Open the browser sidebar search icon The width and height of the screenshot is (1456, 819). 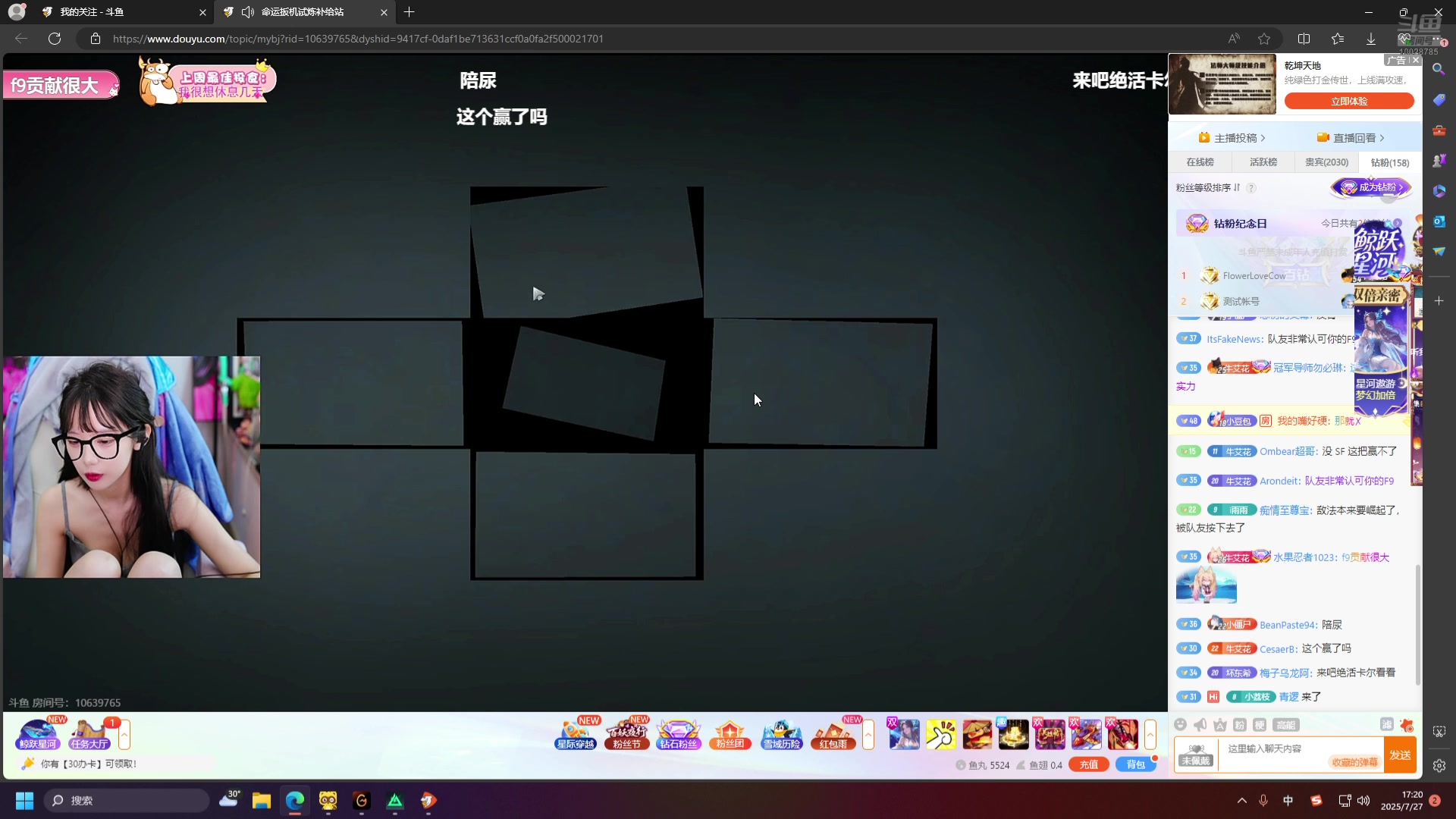point(1439,69)
